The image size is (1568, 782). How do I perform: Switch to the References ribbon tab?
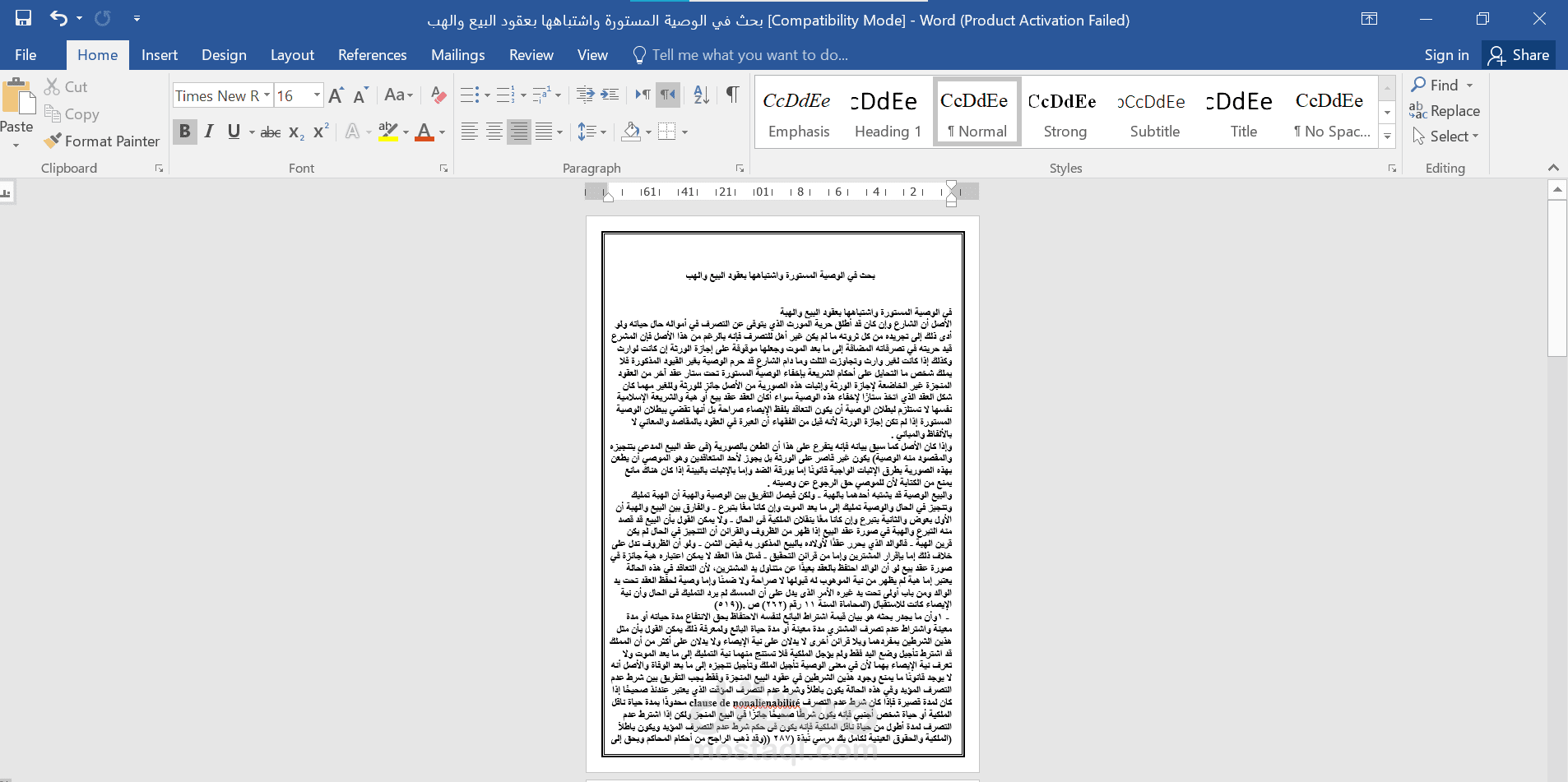[372, 55]
